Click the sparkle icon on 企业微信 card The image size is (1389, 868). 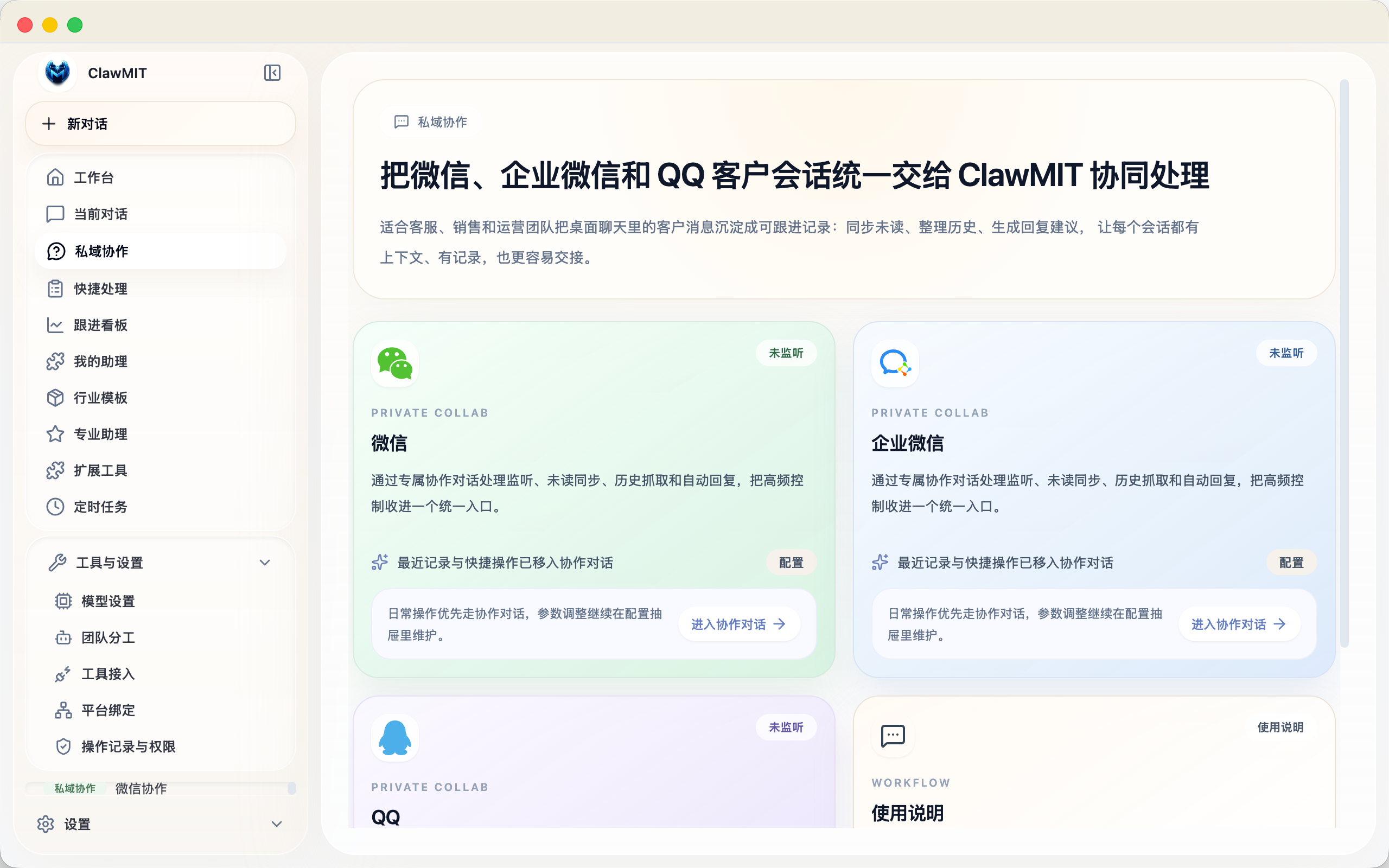(880, 562)
